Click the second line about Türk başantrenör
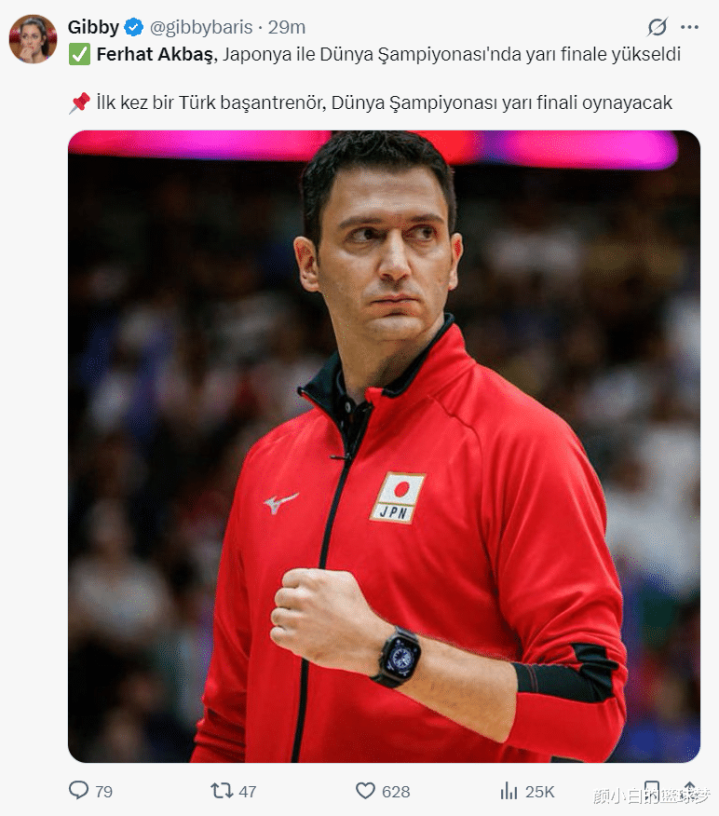The height and width of the screenshot is (816, 719). pos(370,103)
